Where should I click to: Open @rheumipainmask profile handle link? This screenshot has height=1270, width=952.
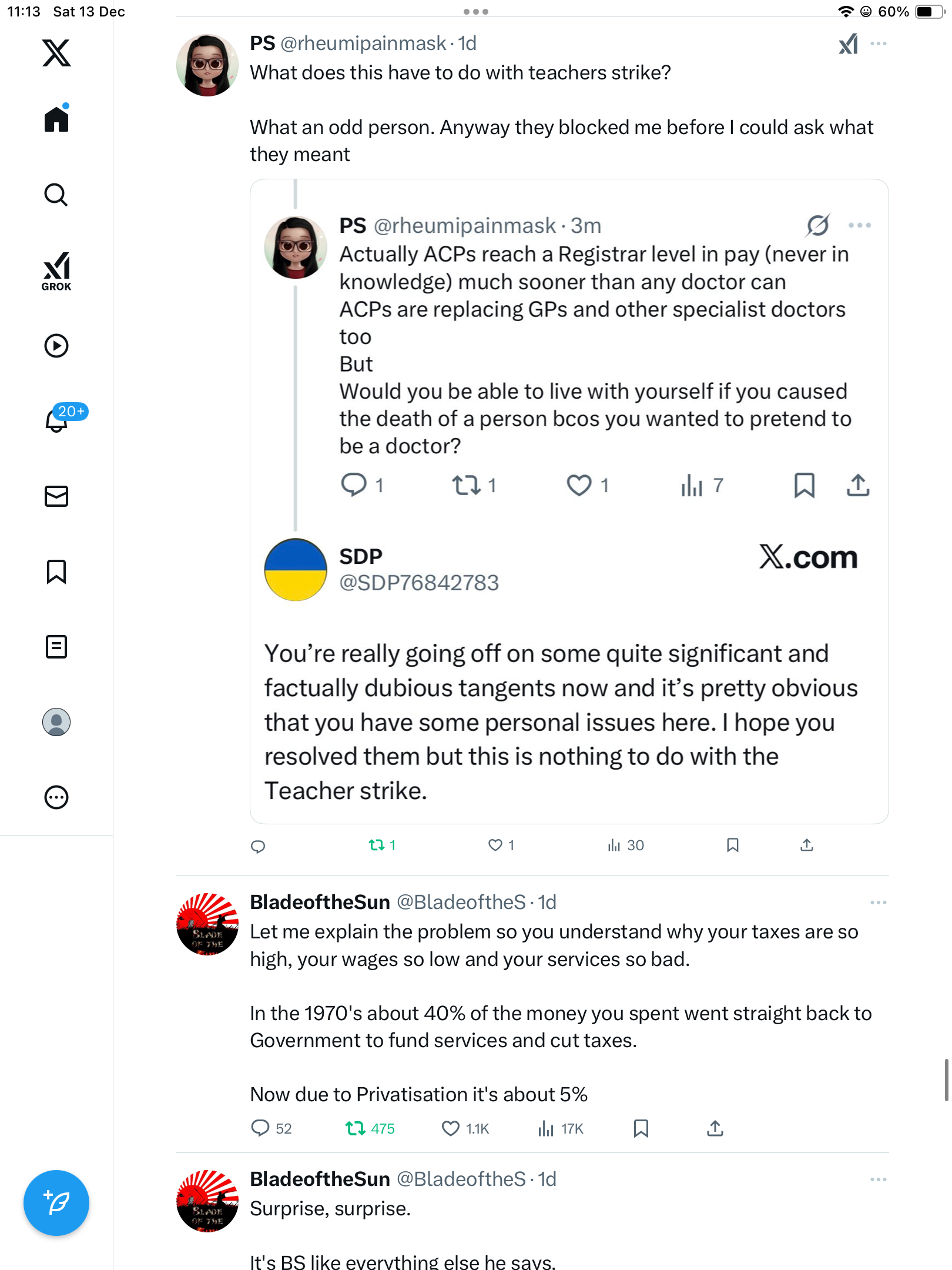(x=363, y=44)
